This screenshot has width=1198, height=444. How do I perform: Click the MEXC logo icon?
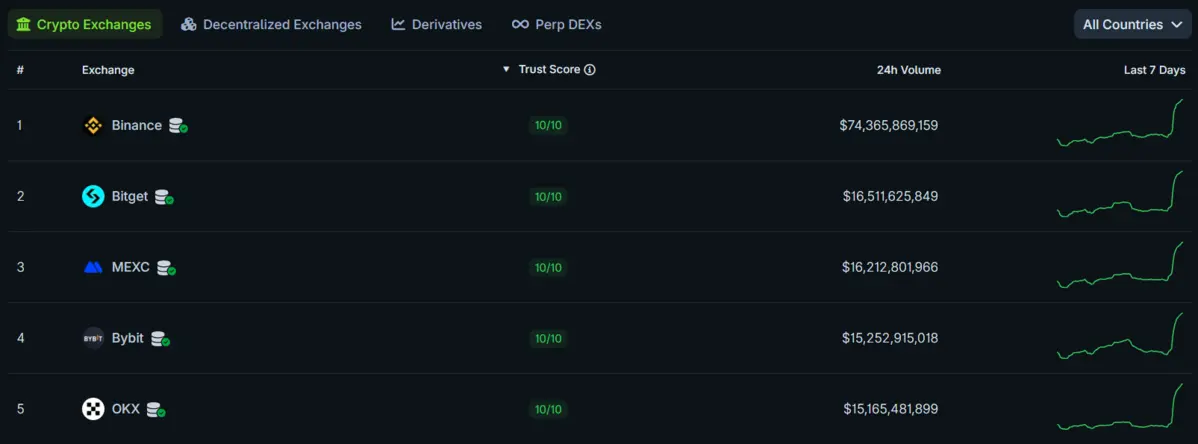(x=93, y=268)
